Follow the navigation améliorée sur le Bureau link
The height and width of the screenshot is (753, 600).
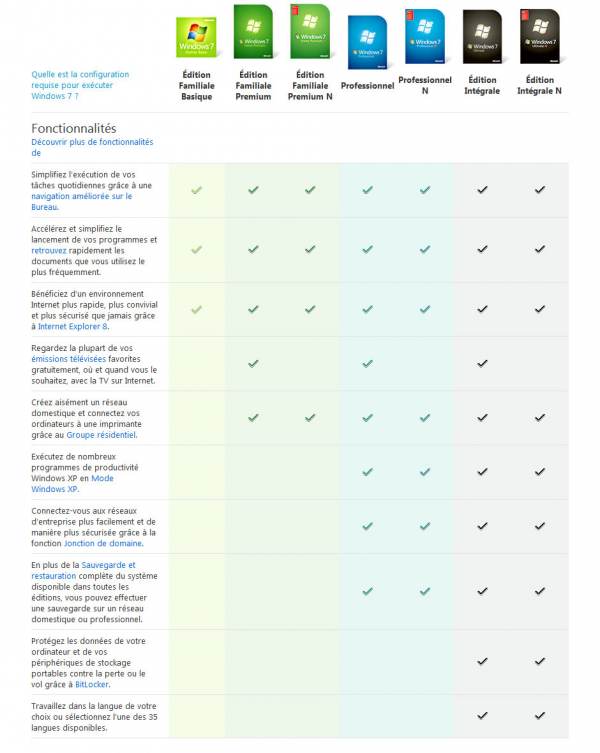point(82,202)
